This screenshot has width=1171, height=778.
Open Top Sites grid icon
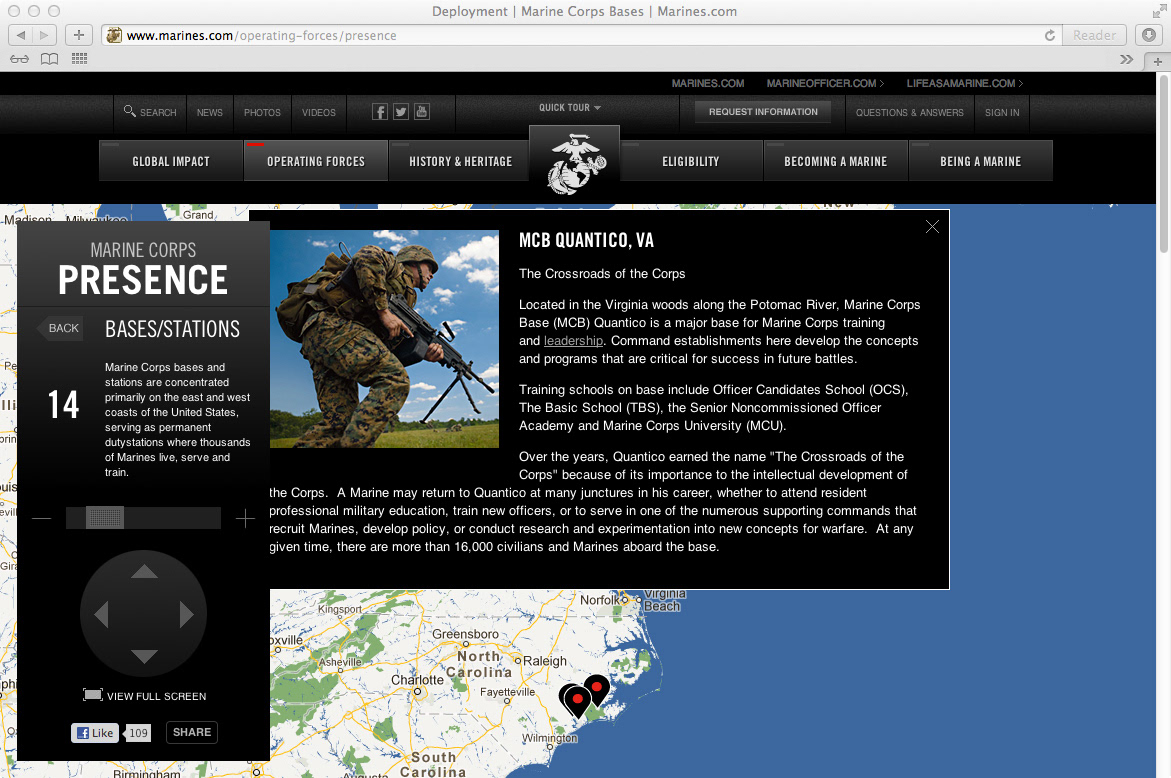pos(79,58)
